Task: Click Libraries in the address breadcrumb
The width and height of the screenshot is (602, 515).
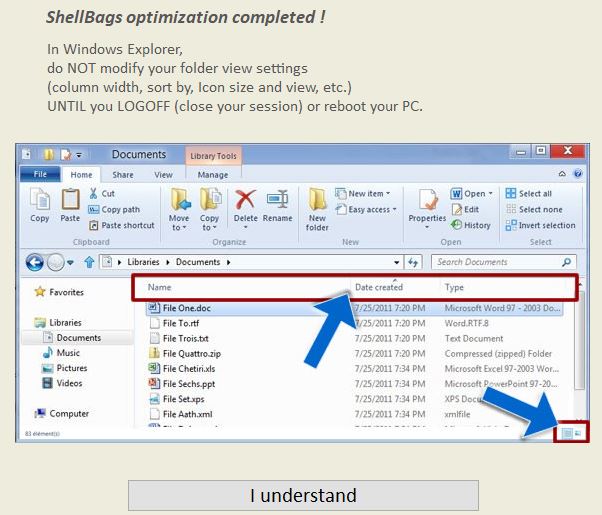Action: (x=143, y=262)
